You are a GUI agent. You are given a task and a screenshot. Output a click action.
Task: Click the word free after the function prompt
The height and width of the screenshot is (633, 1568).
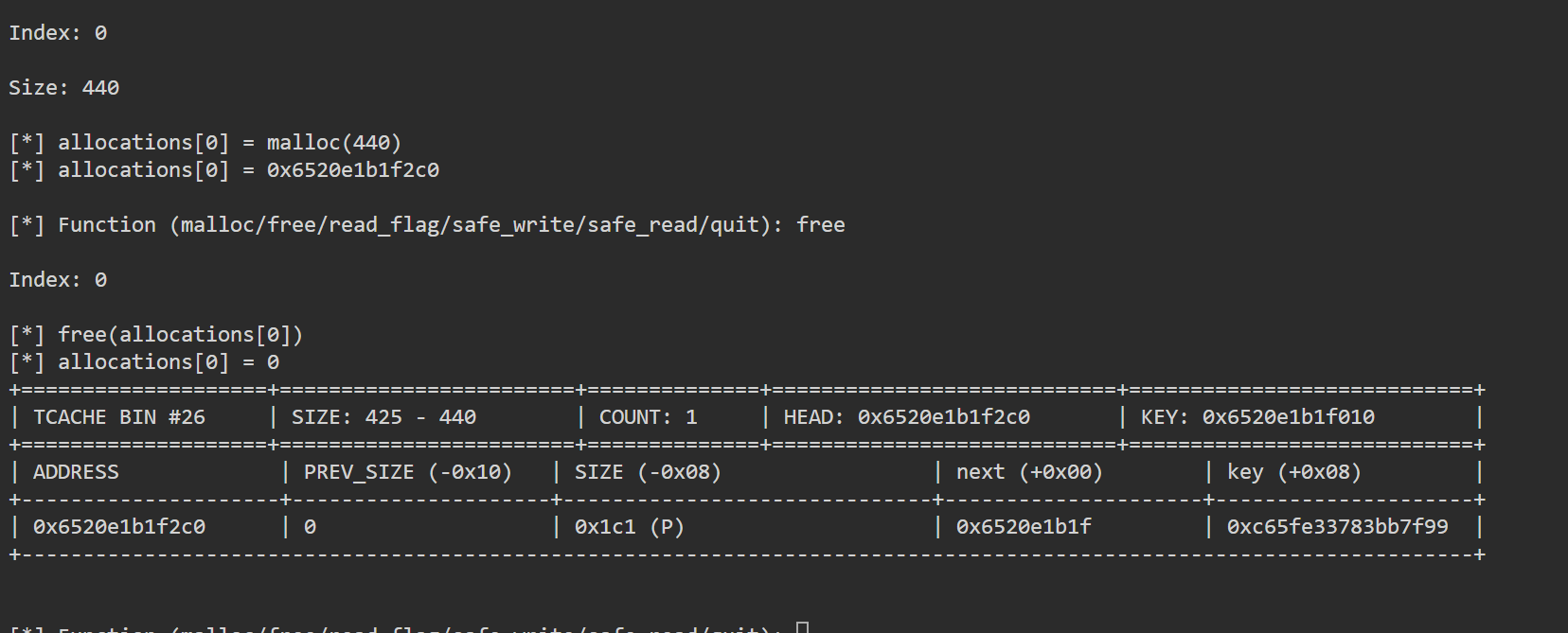(821, 225)
